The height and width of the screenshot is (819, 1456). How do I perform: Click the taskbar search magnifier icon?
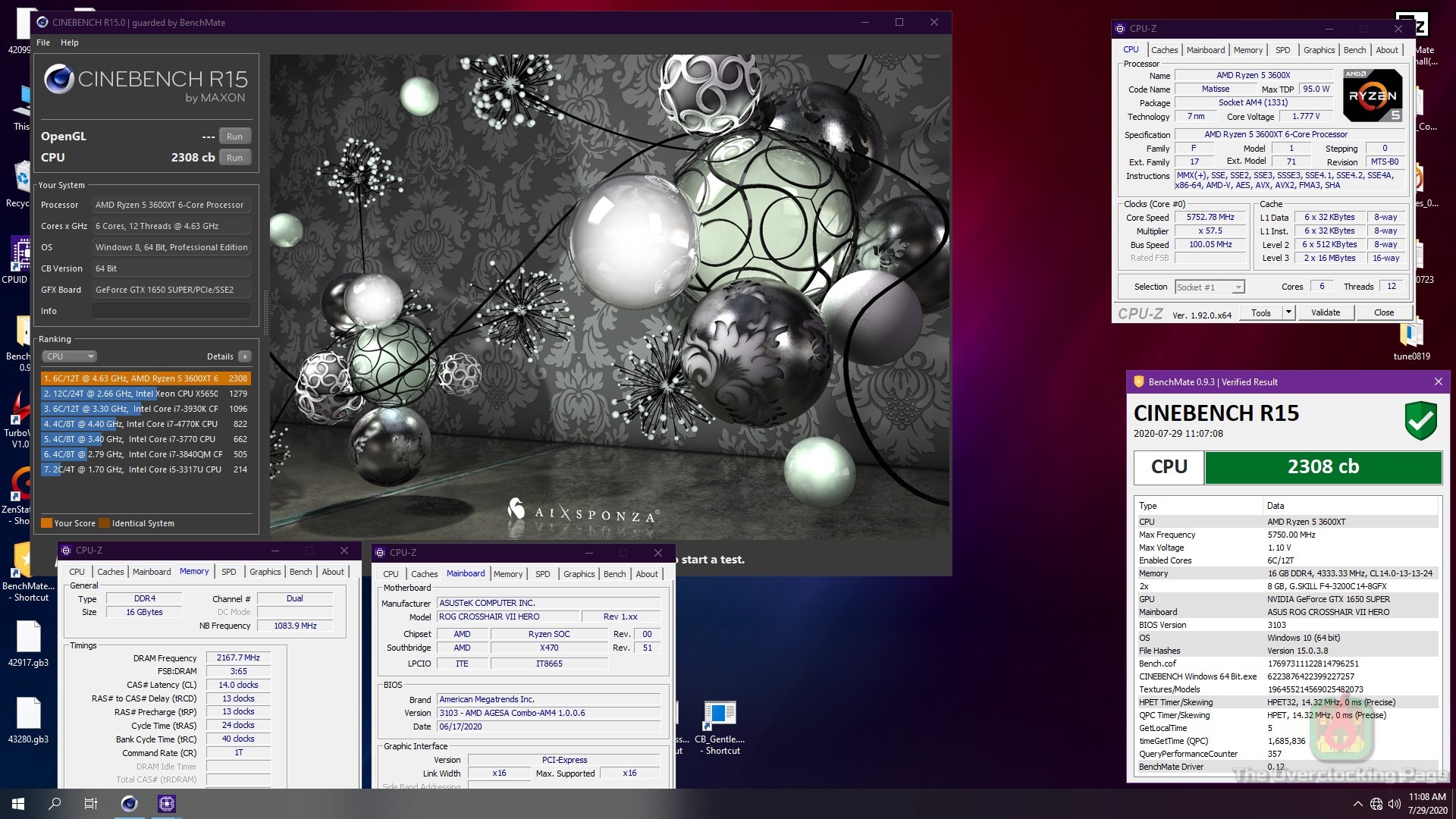coord(55,803)
